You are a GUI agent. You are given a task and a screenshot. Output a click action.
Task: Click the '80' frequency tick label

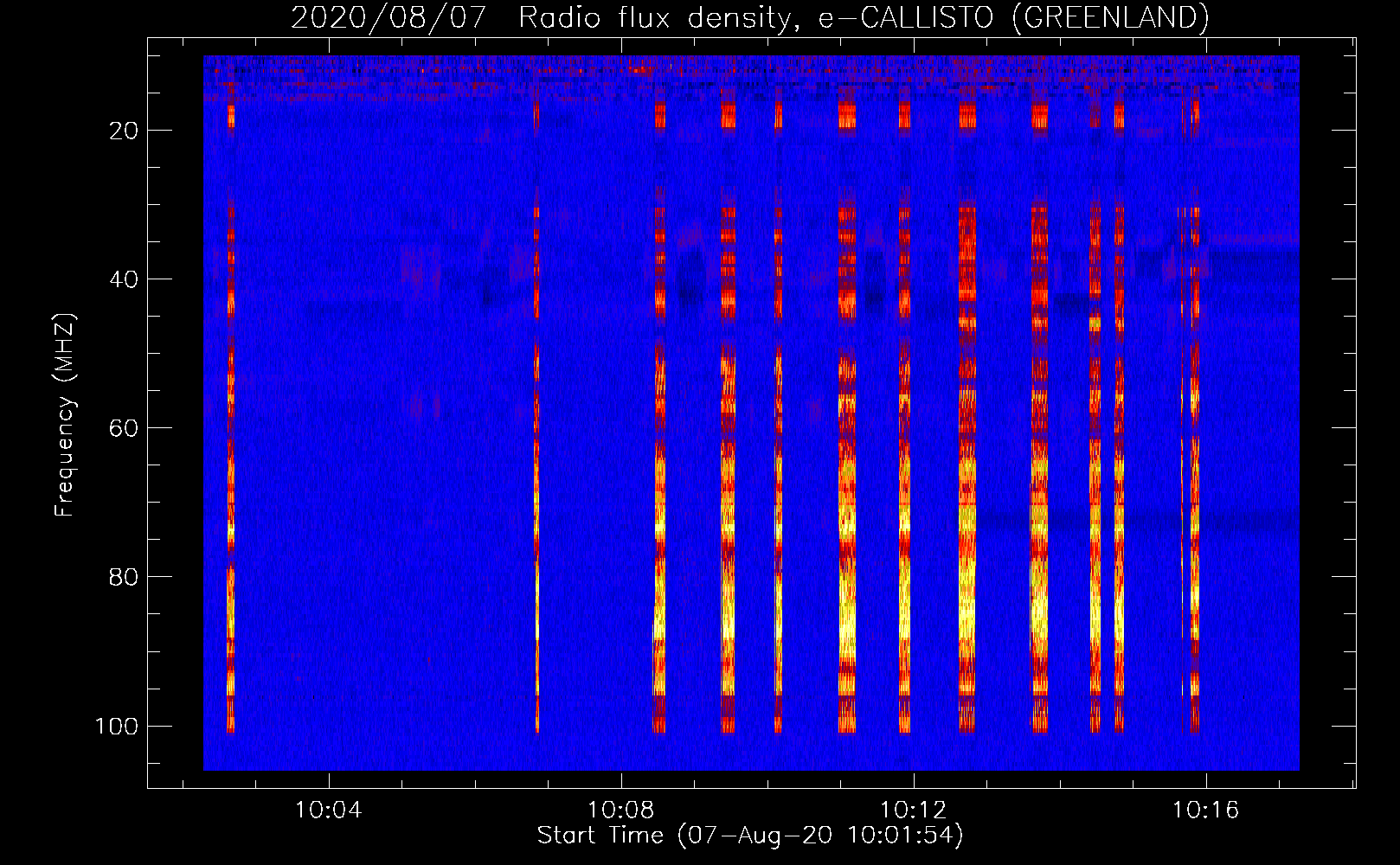(124, 577)
